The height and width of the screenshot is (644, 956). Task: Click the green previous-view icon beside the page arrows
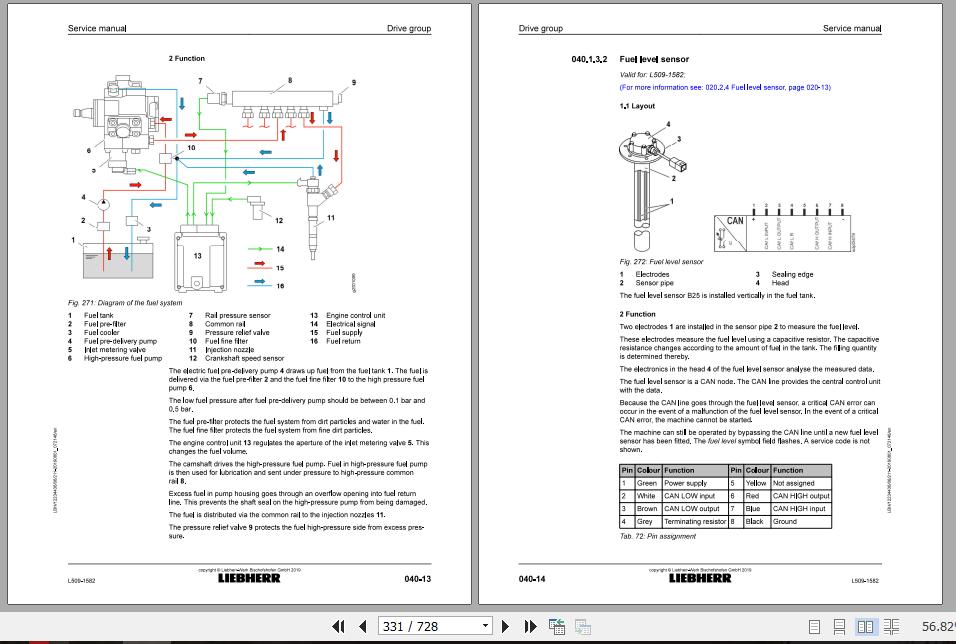[558, 626]
